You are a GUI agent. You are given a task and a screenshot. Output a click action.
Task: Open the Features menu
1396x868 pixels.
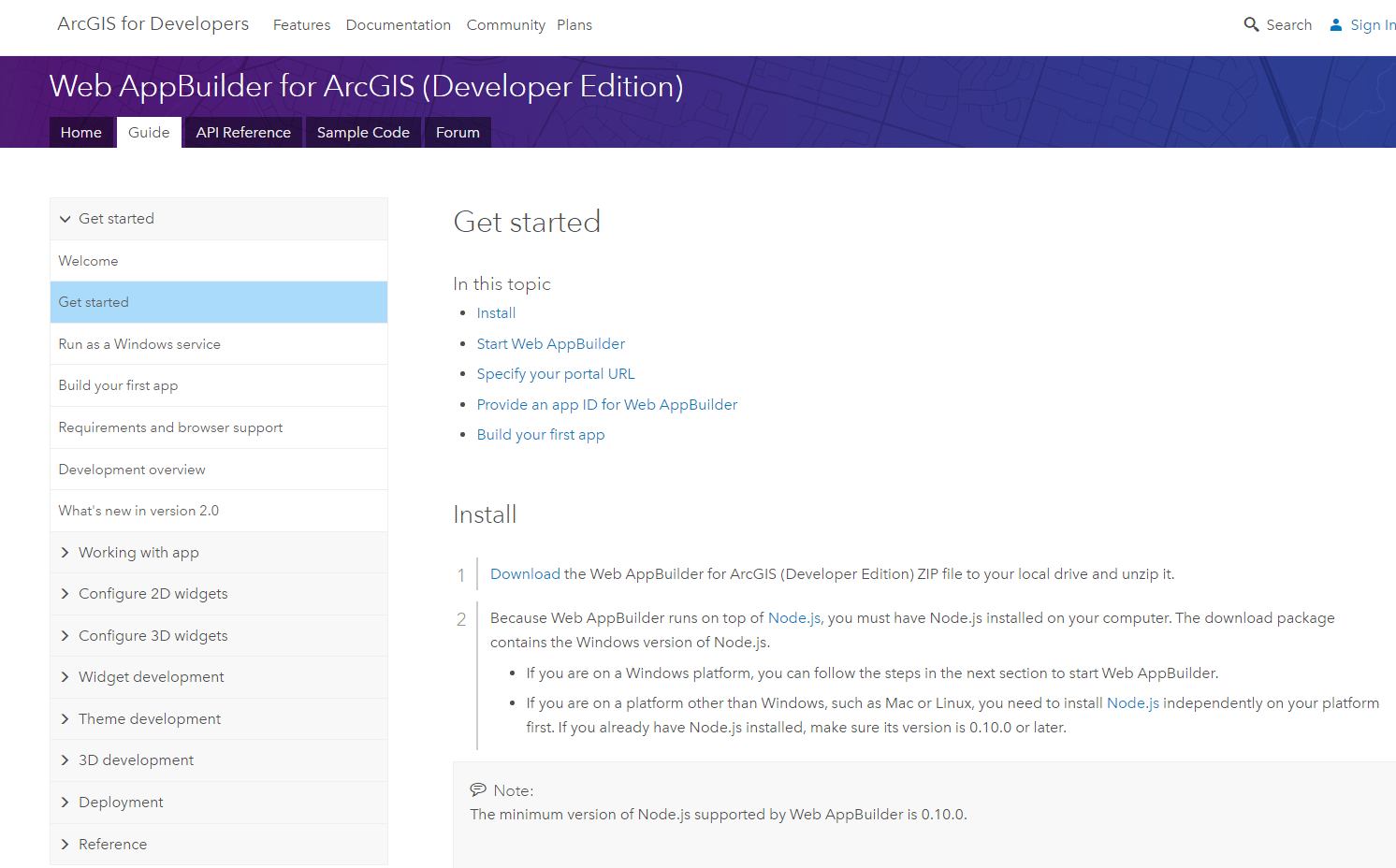301,25
